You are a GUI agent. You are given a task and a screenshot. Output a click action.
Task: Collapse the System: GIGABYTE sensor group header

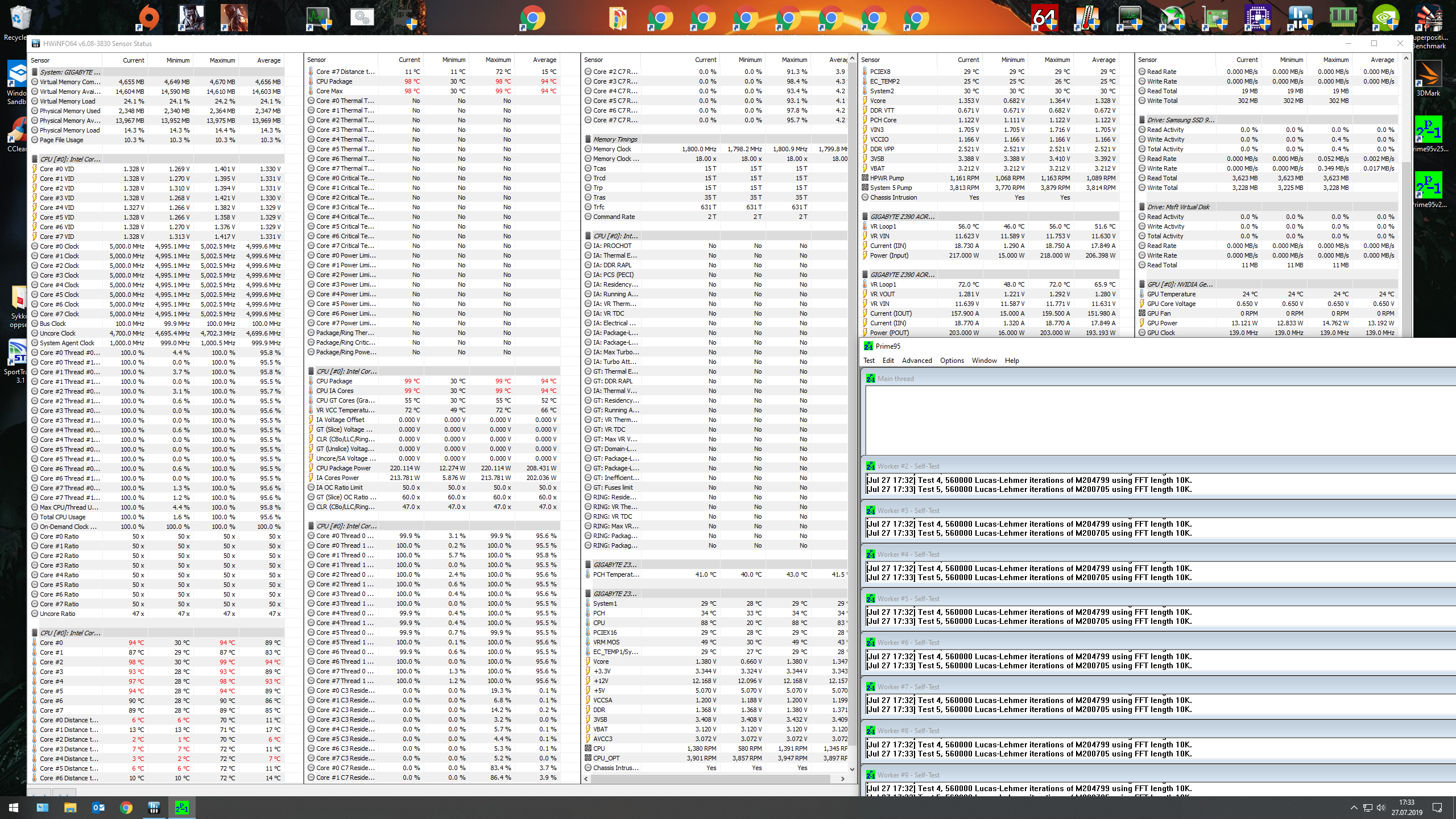pos(158,72)
